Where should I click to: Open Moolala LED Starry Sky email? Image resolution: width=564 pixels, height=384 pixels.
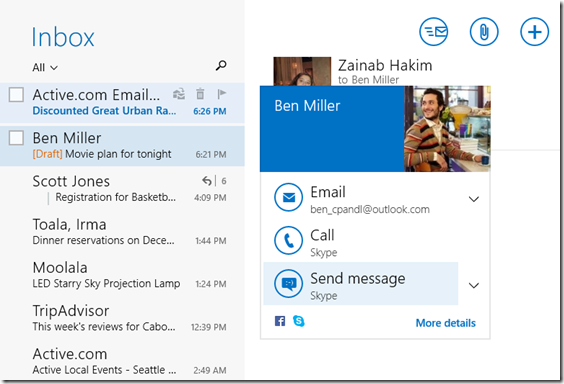pos(122,275)
